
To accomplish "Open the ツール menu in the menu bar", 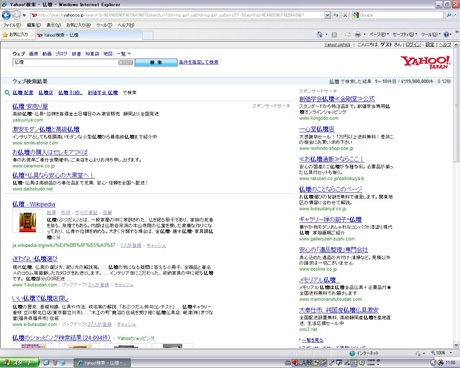I will [x=104, y=25].
